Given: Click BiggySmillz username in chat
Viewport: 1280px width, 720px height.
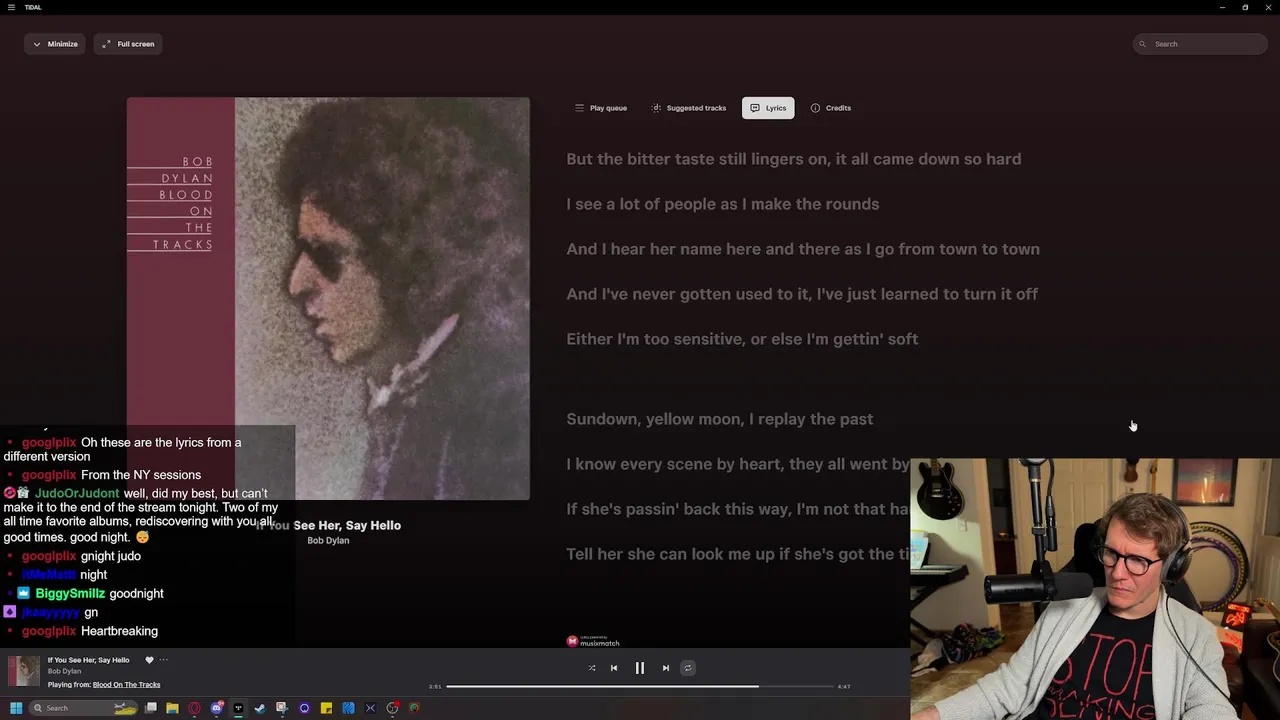Looking at the screenshot, I should point(70,593).
